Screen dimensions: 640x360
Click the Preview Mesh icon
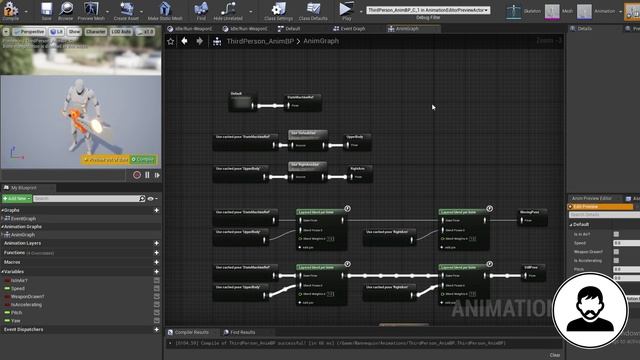coord(91,9)
